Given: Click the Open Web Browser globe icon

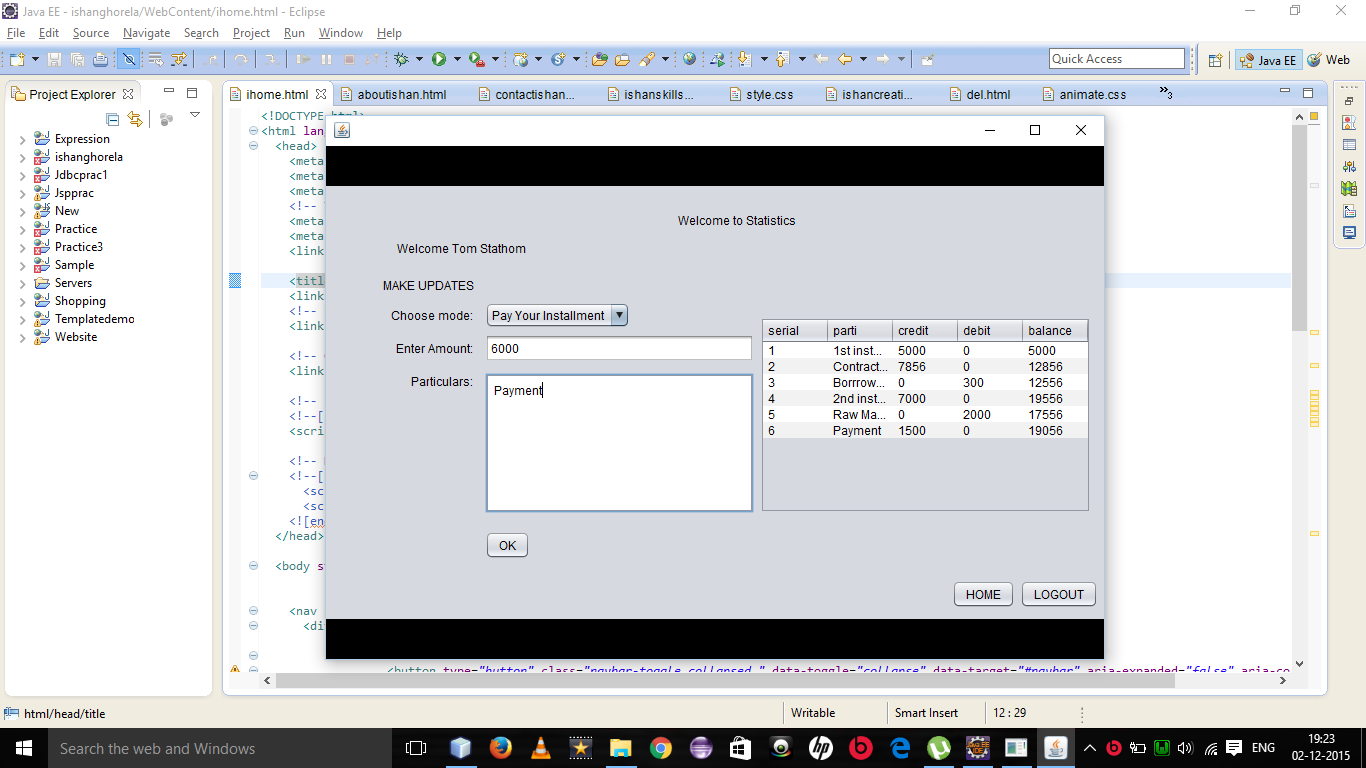Looking at the screenshot, I should [x=690, y=60].
